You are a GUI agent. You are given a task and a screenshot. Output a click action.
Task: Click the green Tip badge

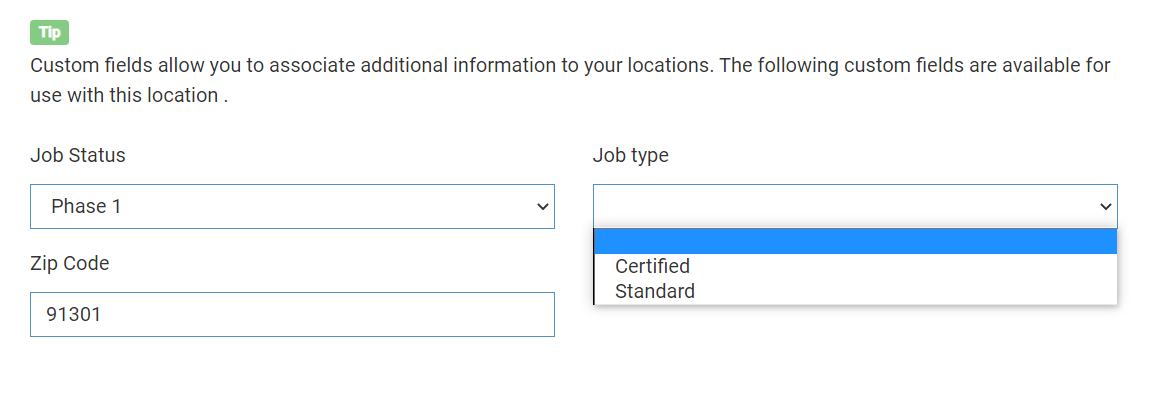pos(49,32)
